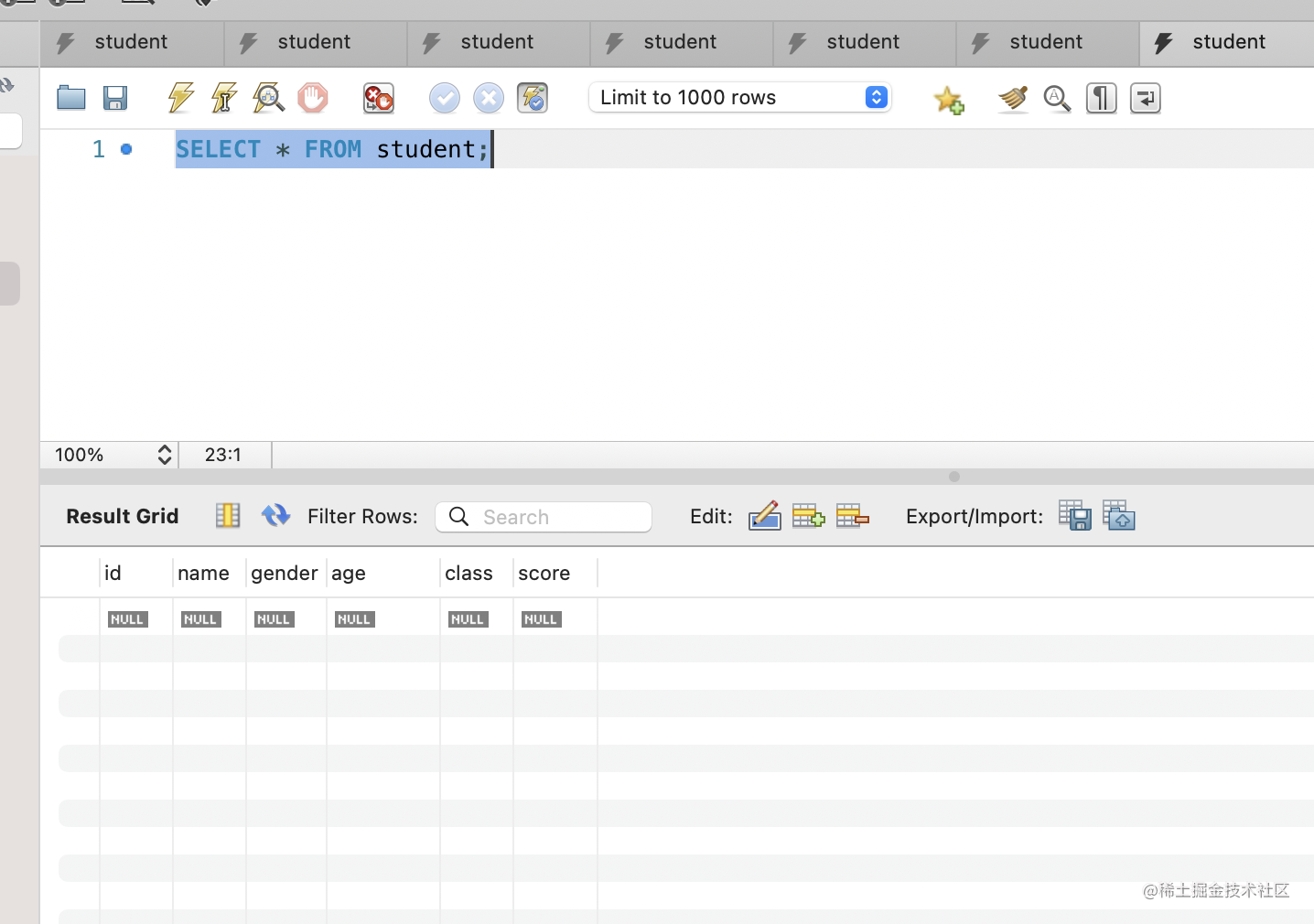
Task: Change the 100% editor zoom level
Action: [x=113, y=455]
